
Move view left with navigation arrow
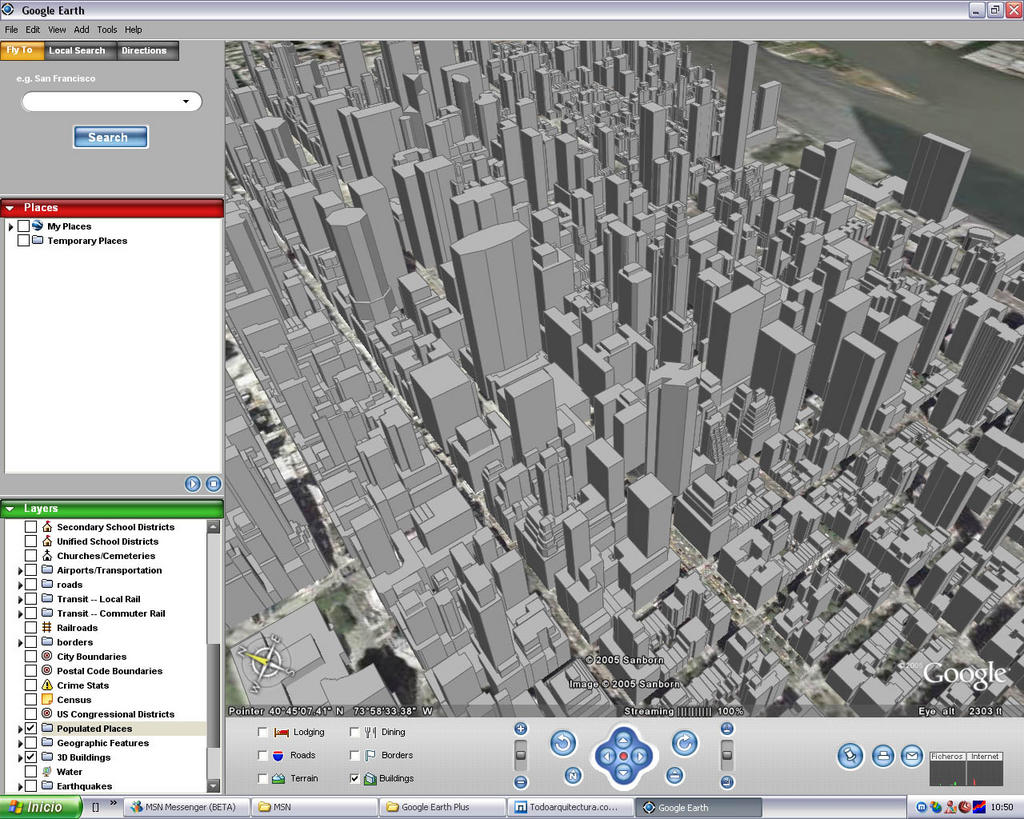tap(607, 756)
